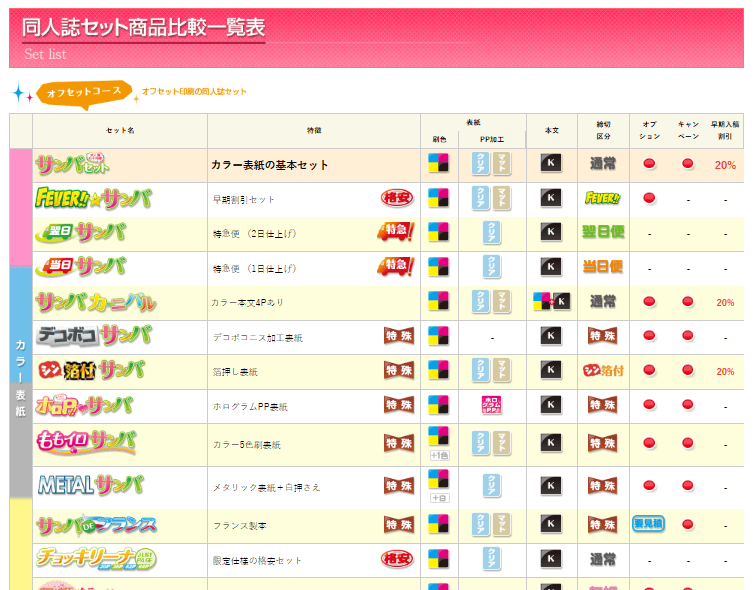Image resolution: width=754 pixels, height=590 pixels.
Task: Open the デコボコサンバ set logo
Action: click(x=93, y=336)
